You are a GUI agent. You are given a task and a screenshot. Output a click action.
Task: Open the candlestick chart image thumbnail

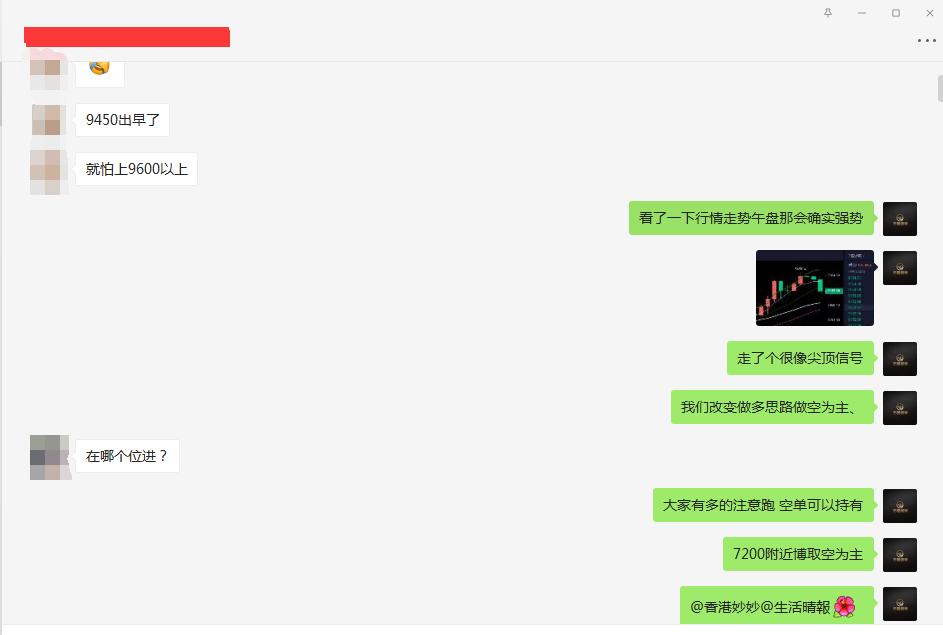(814, 288)
